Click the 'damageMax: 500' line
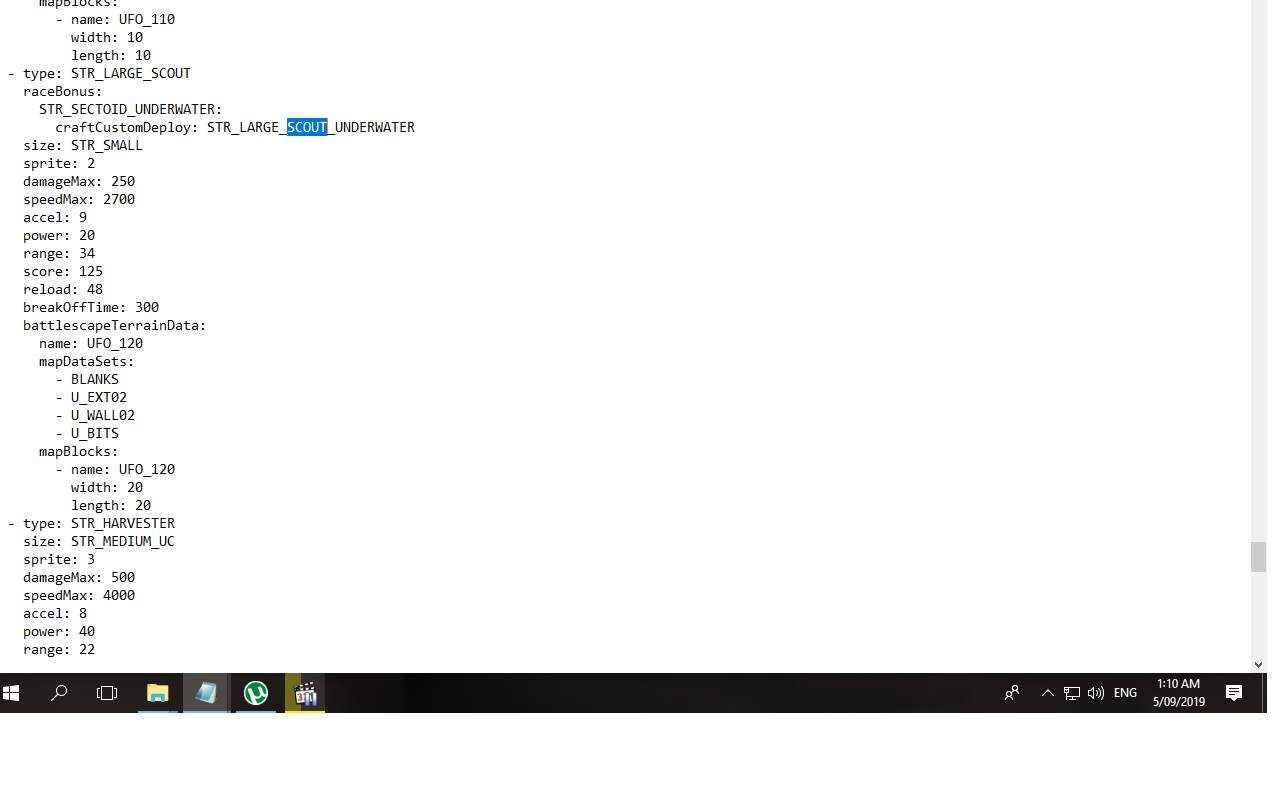Image resolution: width=1280 pixels, height=800 pixels. [79, 577]
